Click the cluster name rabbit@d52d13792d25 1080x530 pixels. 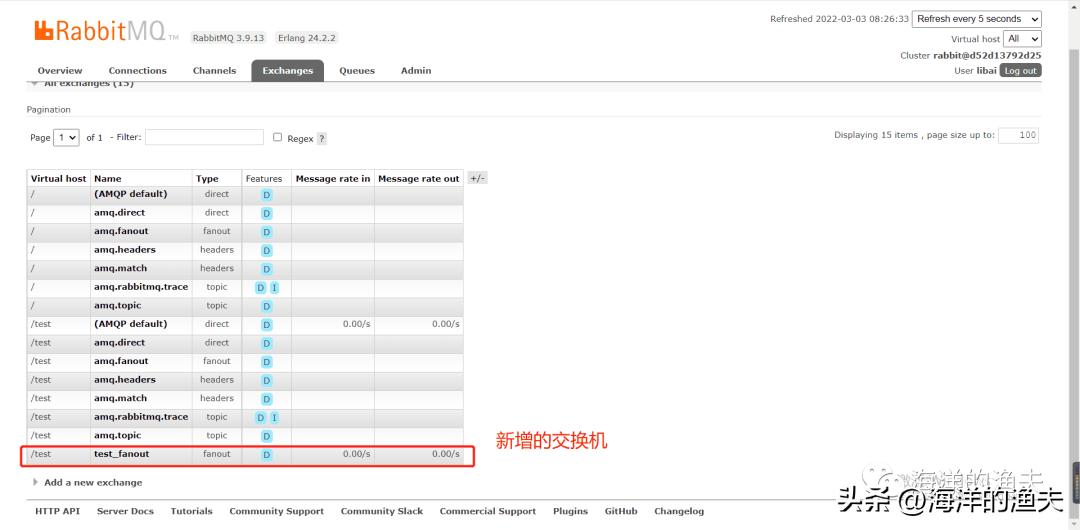coord(987,55)
